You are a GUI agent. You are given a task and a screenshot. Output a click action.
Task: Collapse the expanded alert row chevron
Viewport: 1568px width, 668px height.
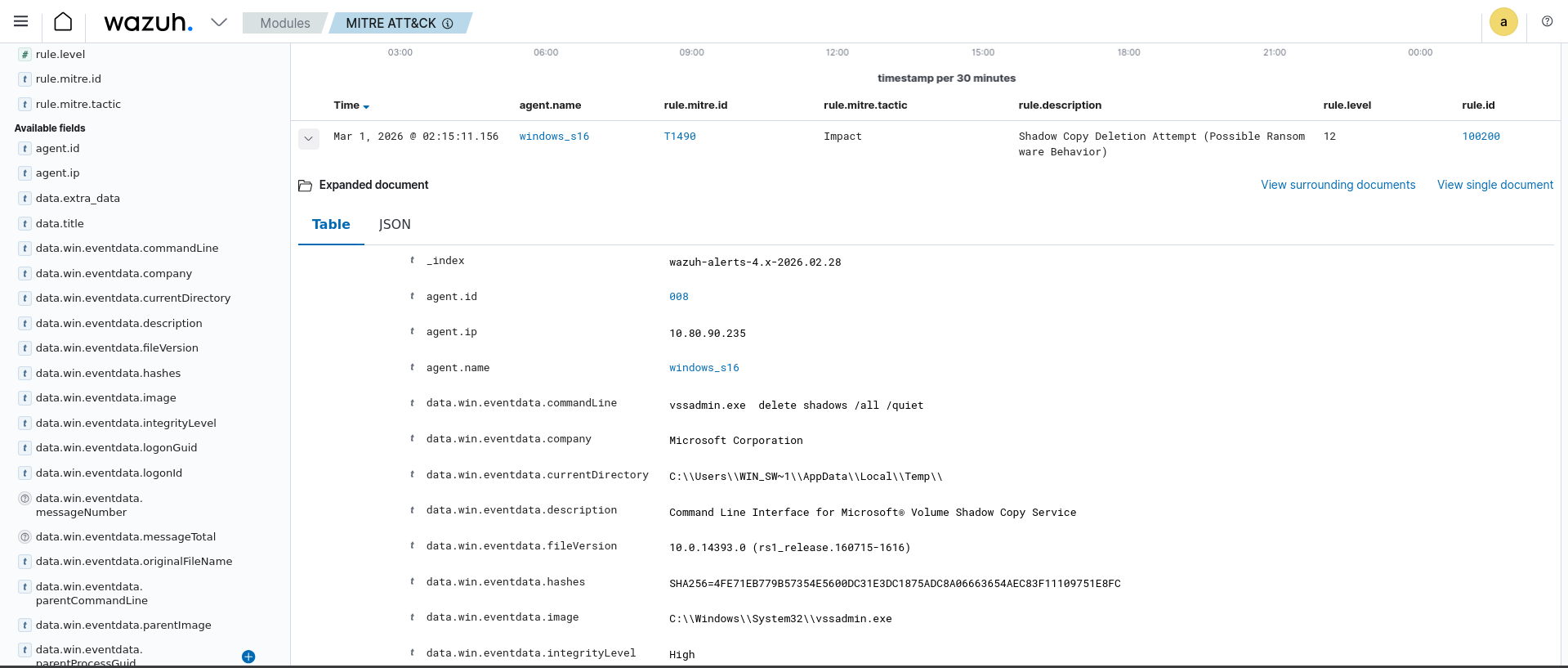[308, 138]
